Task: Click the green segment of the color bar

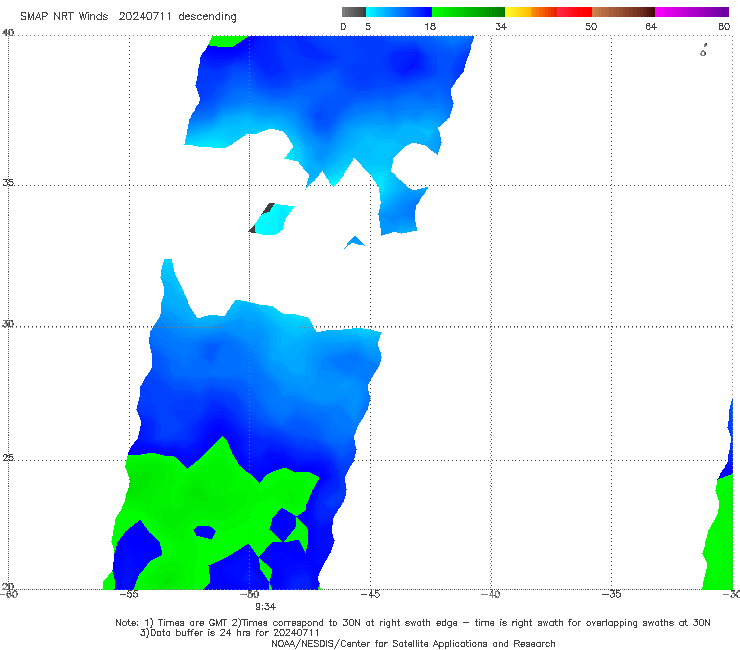Action: click(468, 12)
